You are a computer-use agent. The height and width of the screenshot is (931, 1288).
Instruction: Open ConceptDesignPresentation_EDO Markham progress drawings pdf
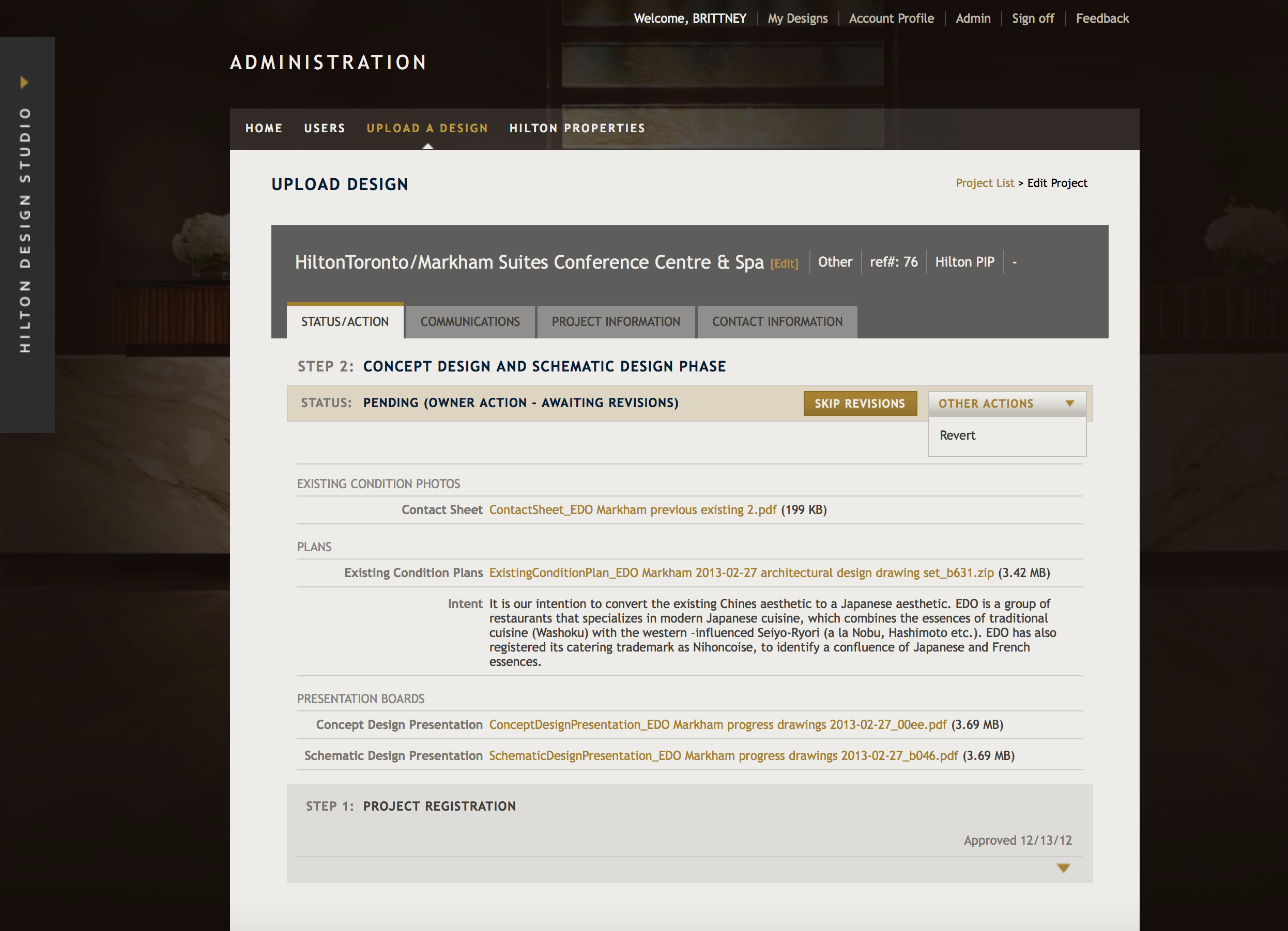pyautogui.click(x=718, y=725)
